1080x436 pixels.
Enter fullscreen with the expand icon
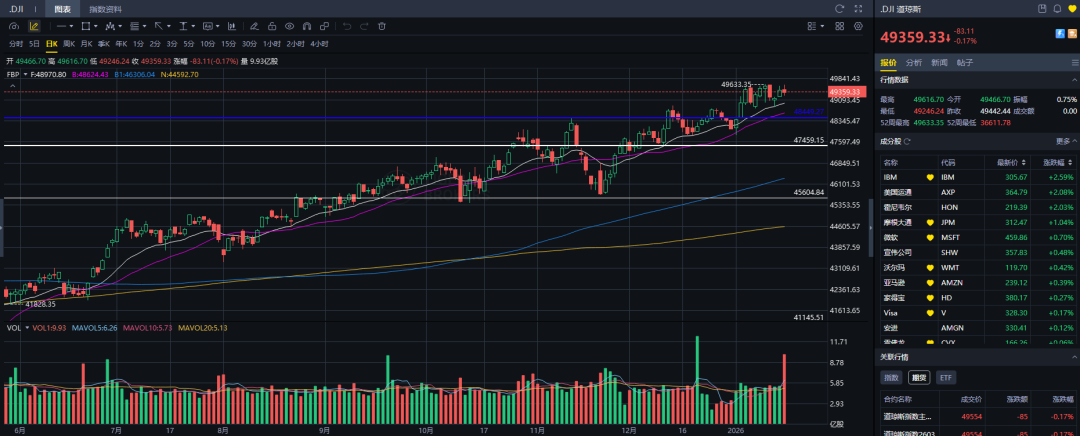click(860, 8)
